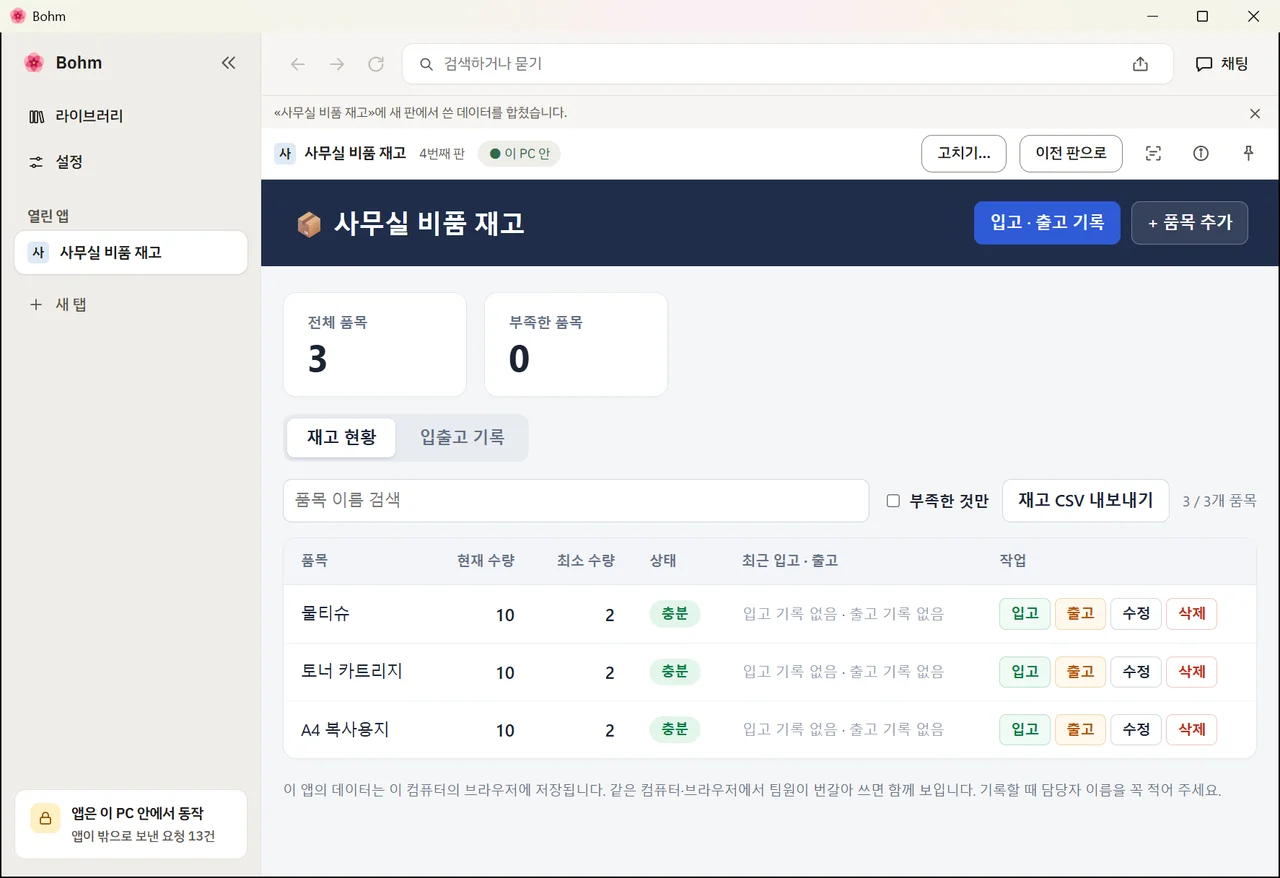Enable the 부족한 것만 checkbox
This screenshot has height=878, width=1280.
893,501
